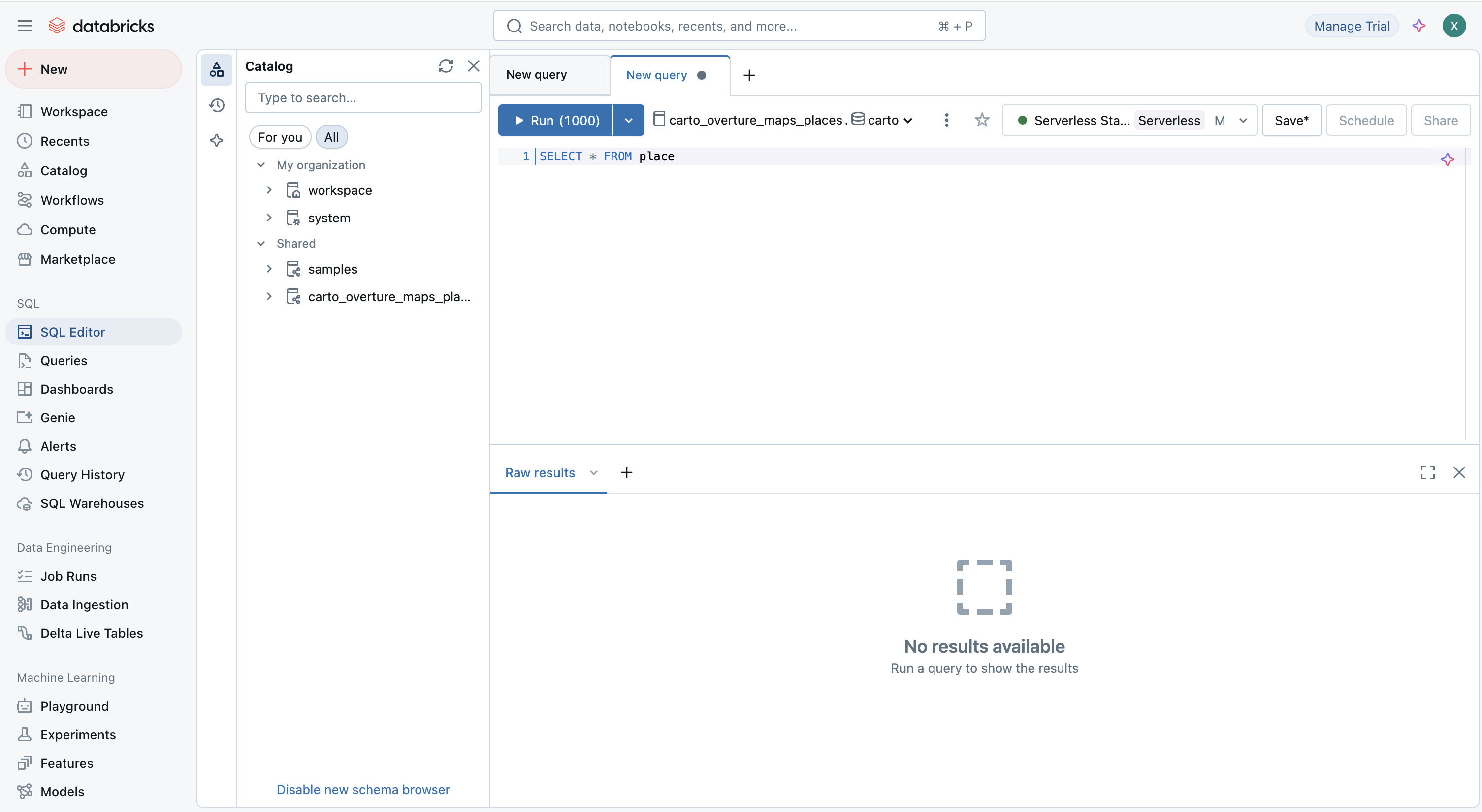
Task: Expand the workspace catalog
Action: point(269,190)
